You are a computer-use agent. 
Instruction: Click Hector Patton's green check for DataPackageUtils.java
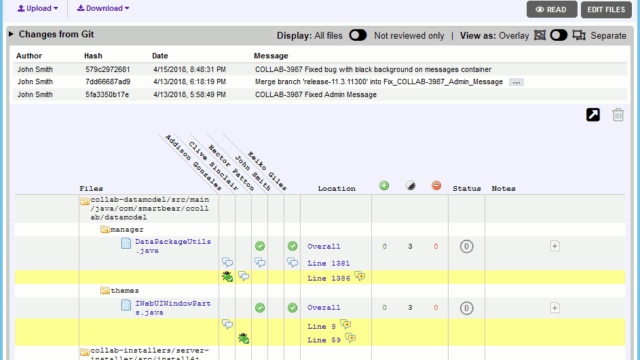(x=260, y=246)
